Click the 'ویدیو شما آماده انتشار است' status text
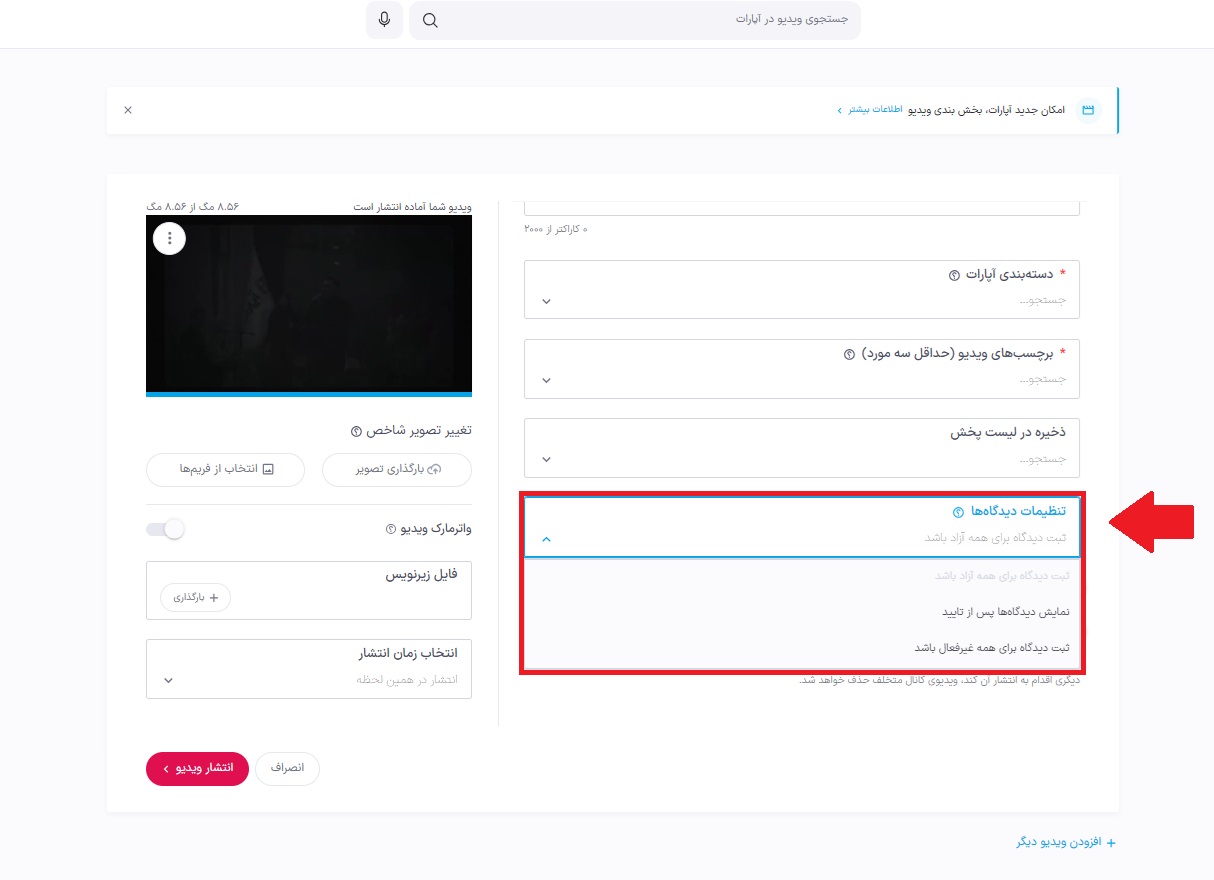 (x=413, y=206)
